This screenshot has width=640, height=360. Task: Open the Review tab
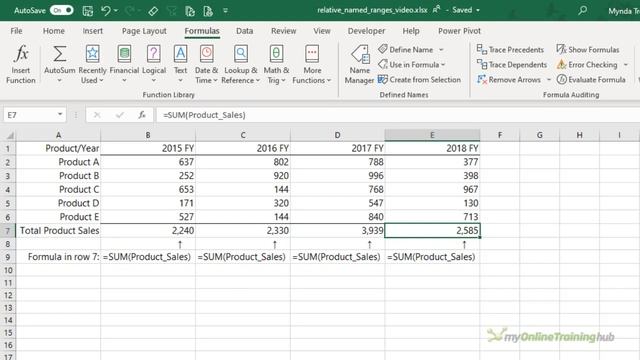283,31
